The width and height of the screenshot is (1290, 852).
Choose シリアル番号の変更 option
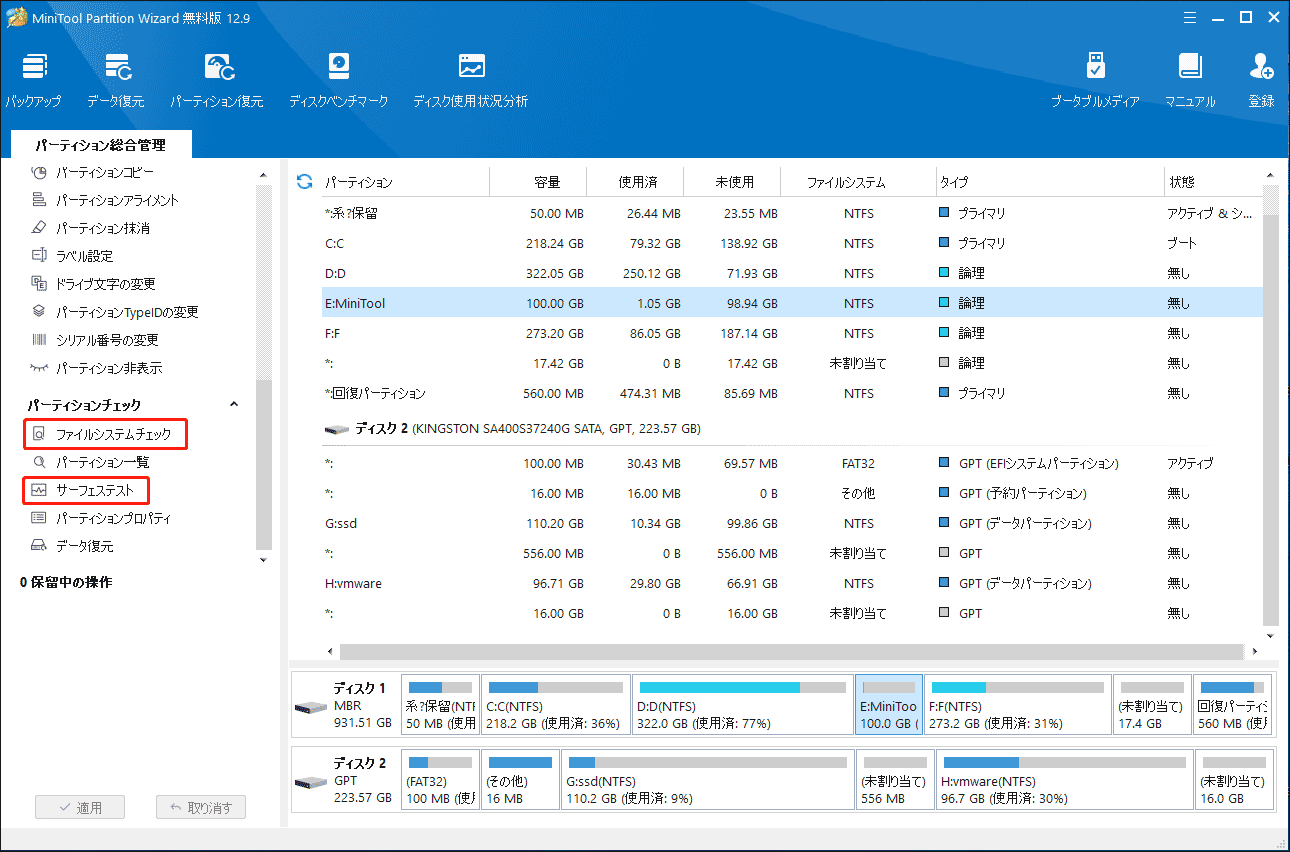[95, 340]
